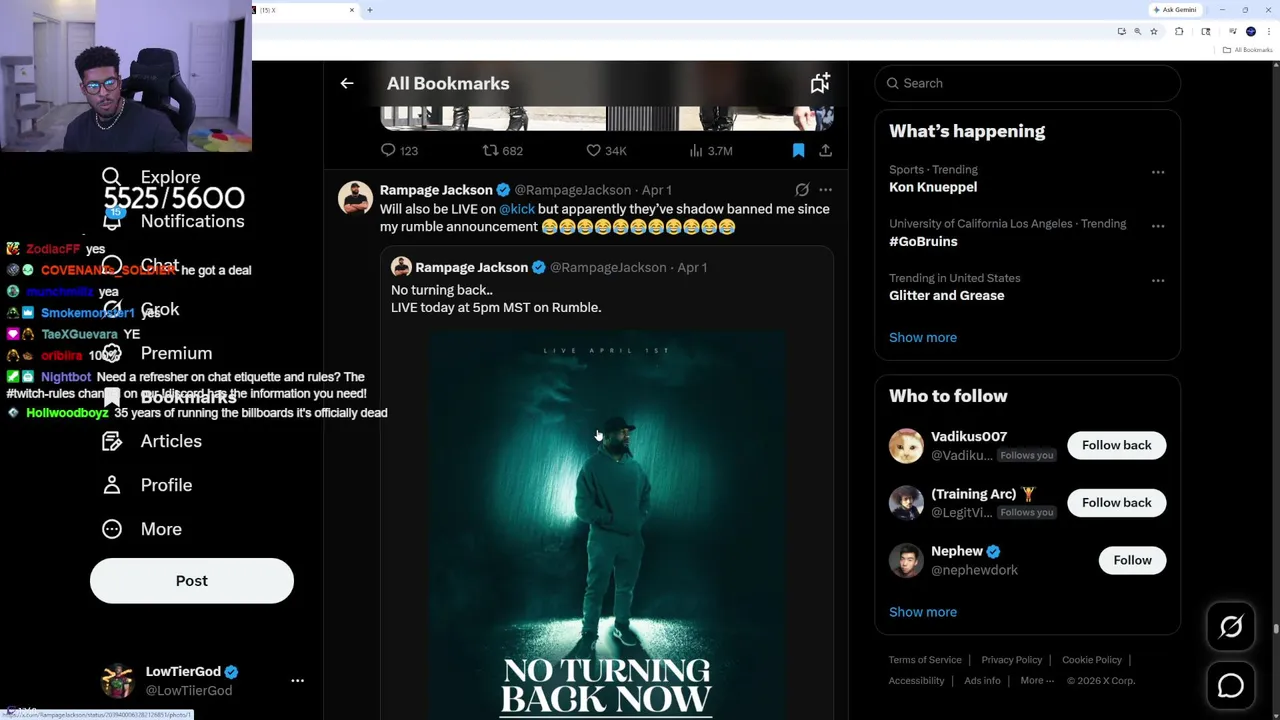Like the post with 34K likes

point(606,150)
